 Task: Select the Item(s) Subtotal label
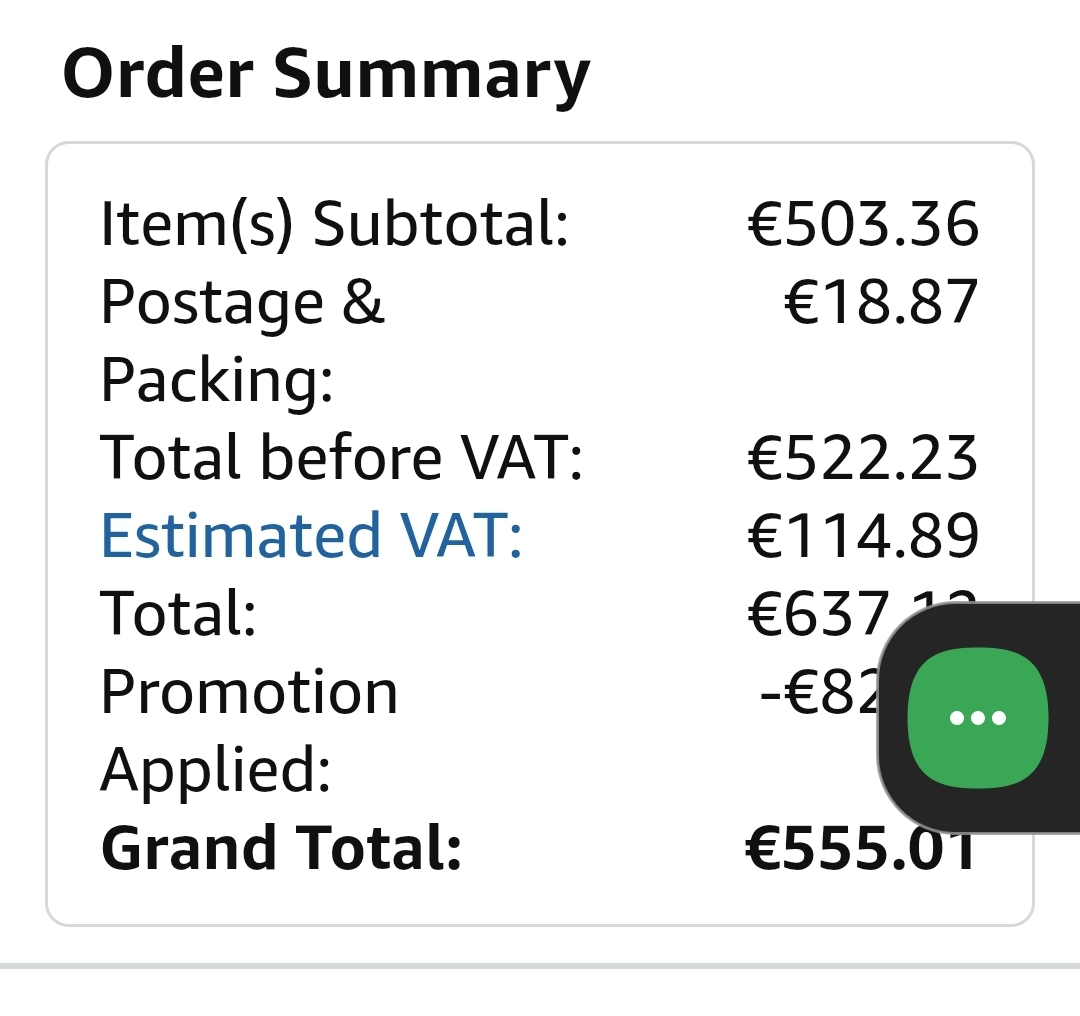334,223
